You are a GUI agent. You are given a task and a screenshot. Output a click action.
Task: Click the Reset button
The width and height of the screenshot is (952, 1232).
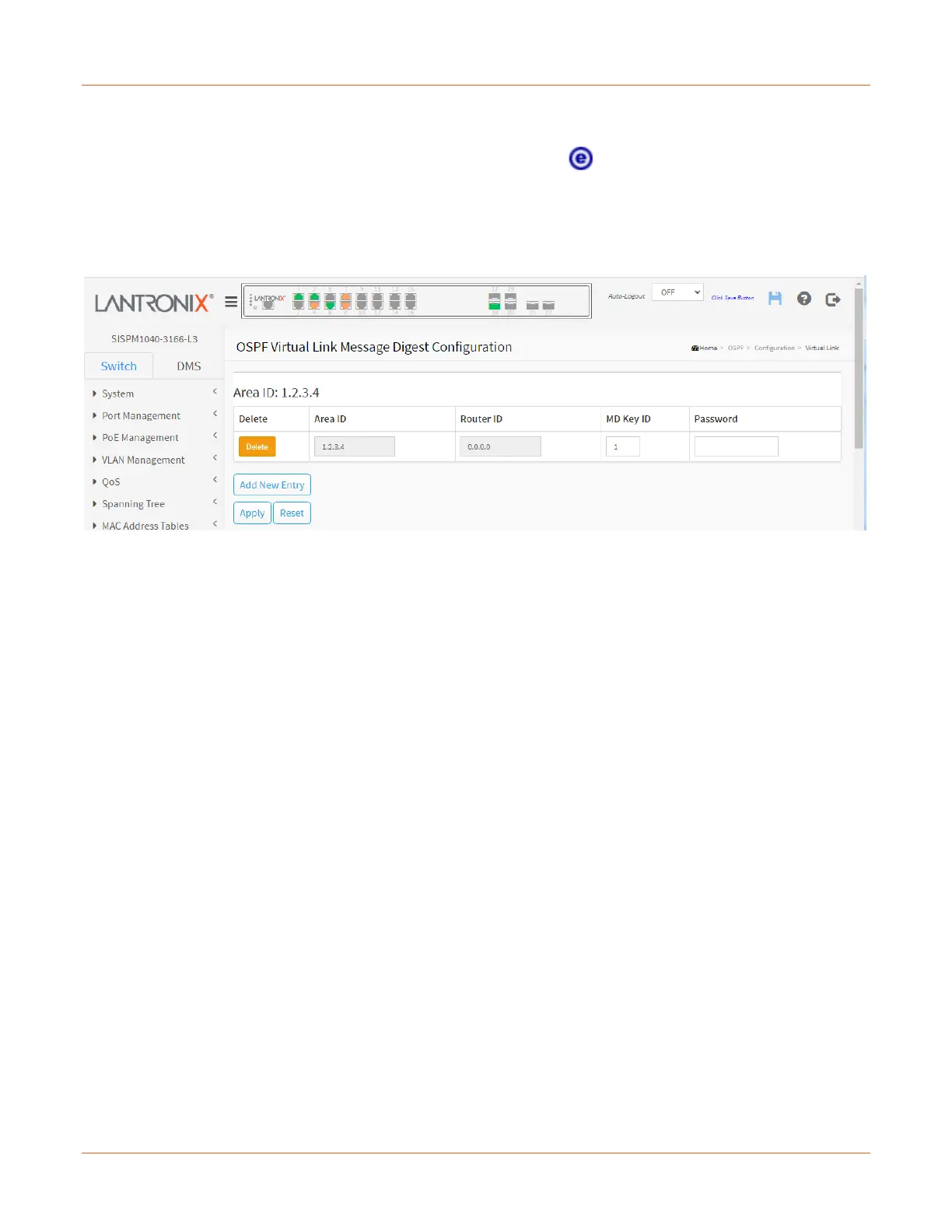pyautogui.click(x=292, y=513)
